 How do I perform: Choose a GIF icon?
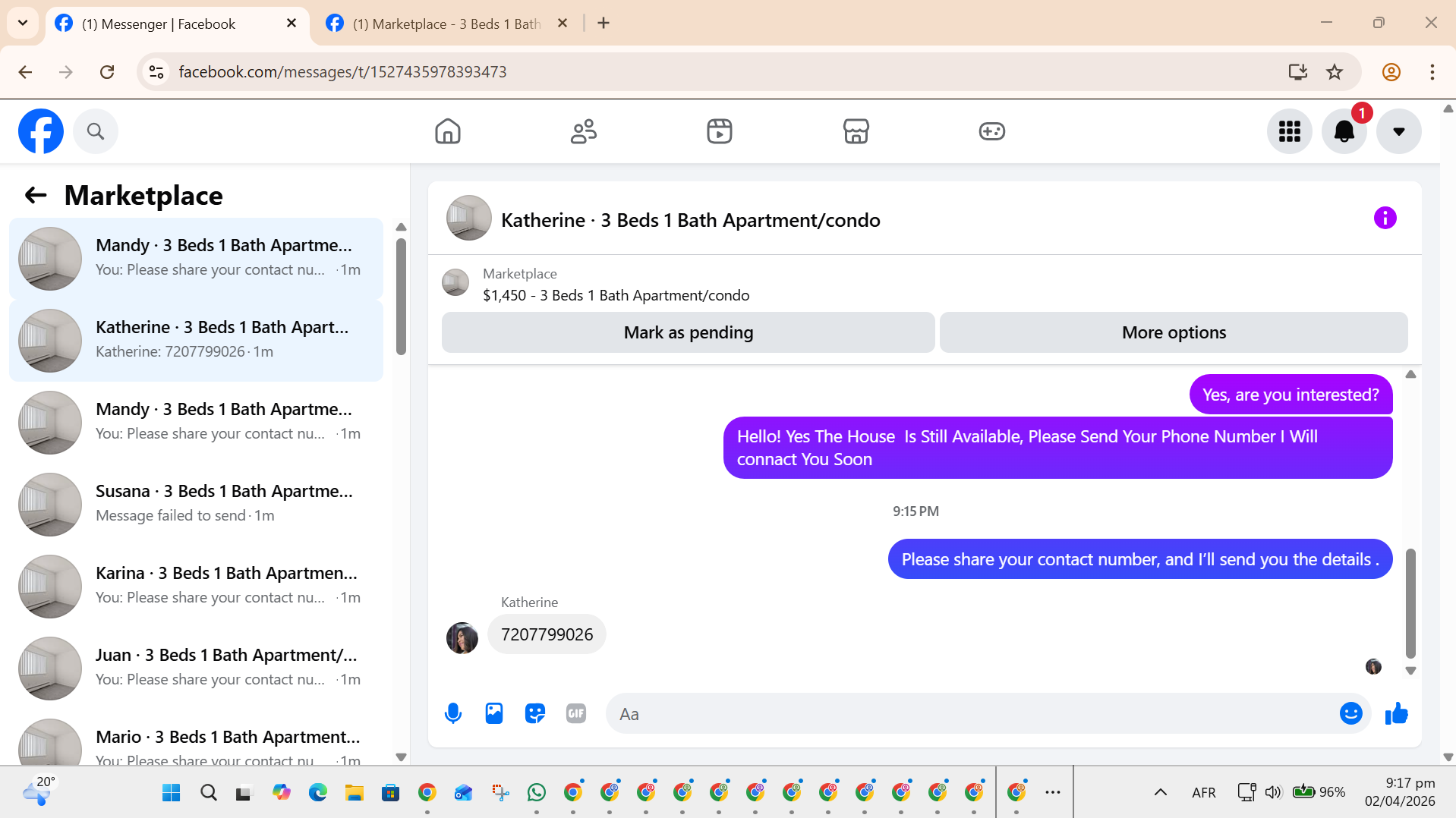point(576,713)
